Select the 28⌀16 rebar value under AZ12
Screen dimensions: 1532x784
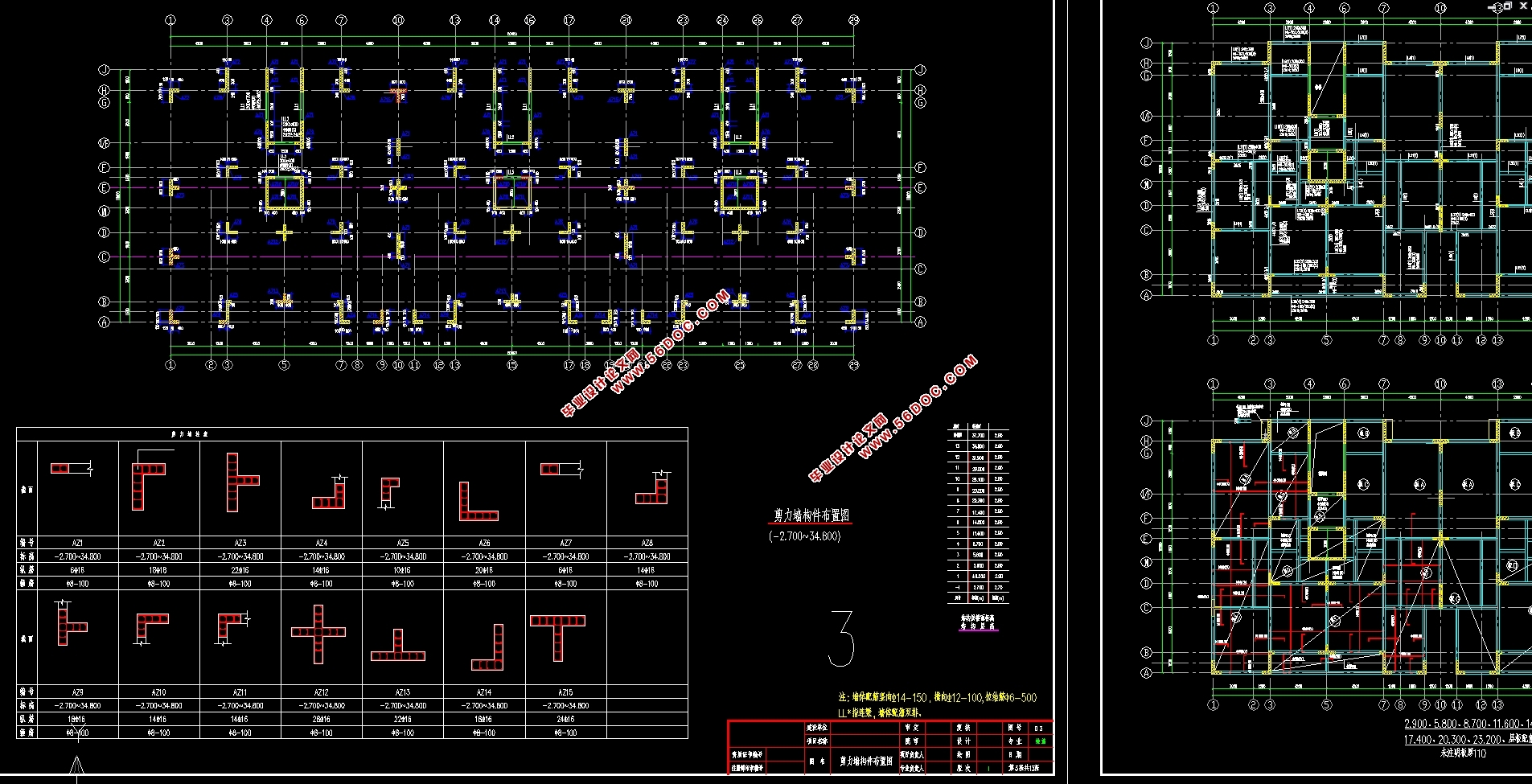tap(322, 720)
